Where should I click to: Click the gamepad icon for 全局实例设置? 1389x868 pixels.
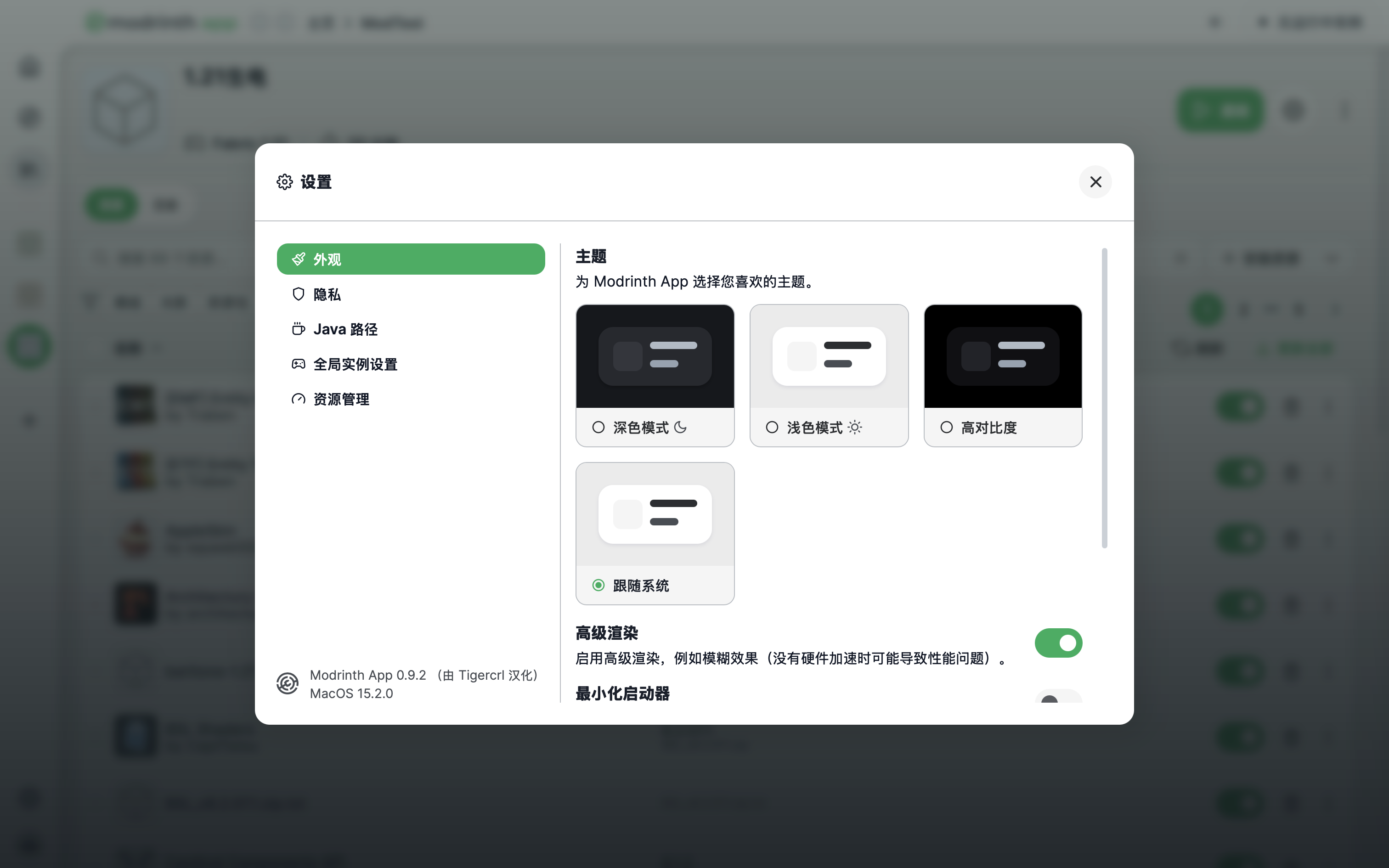[x=298, y=364]
